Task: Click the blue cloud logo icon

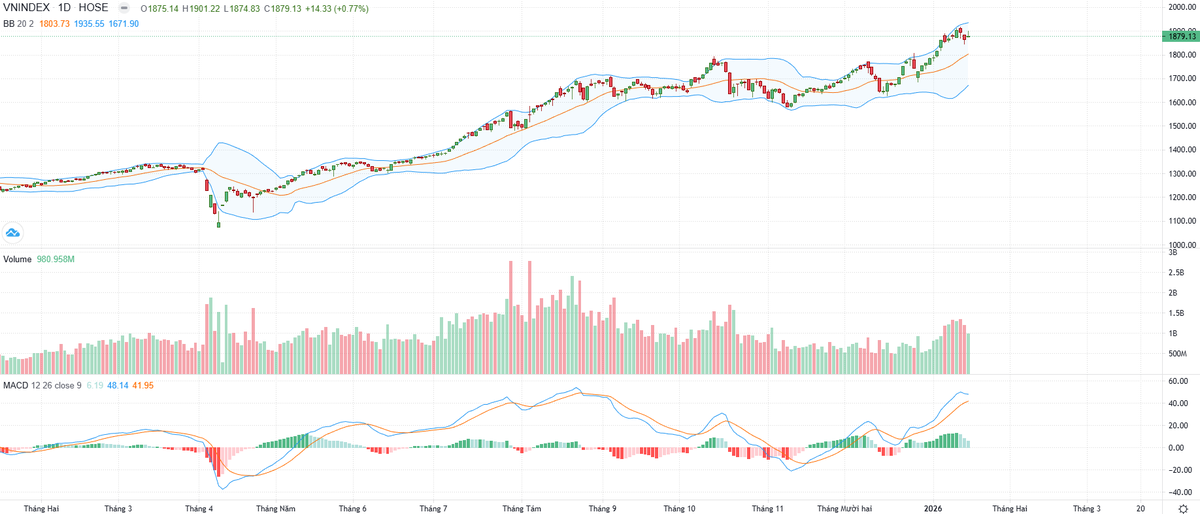Action: point(13,233)
